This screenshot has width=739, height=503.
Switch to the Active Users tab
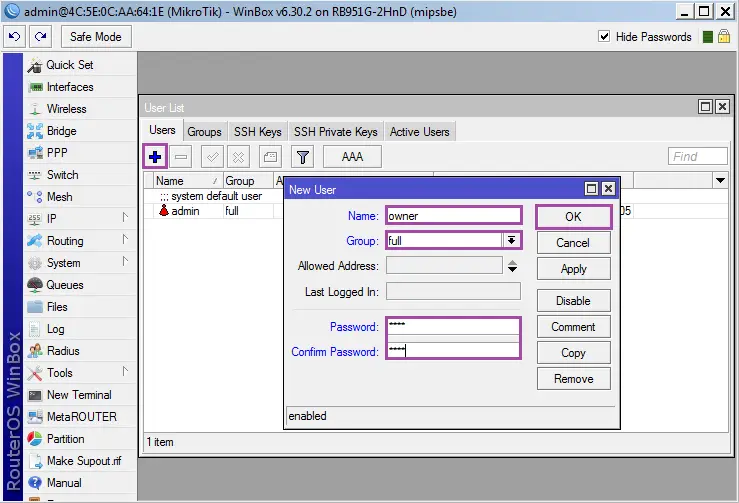419,132
